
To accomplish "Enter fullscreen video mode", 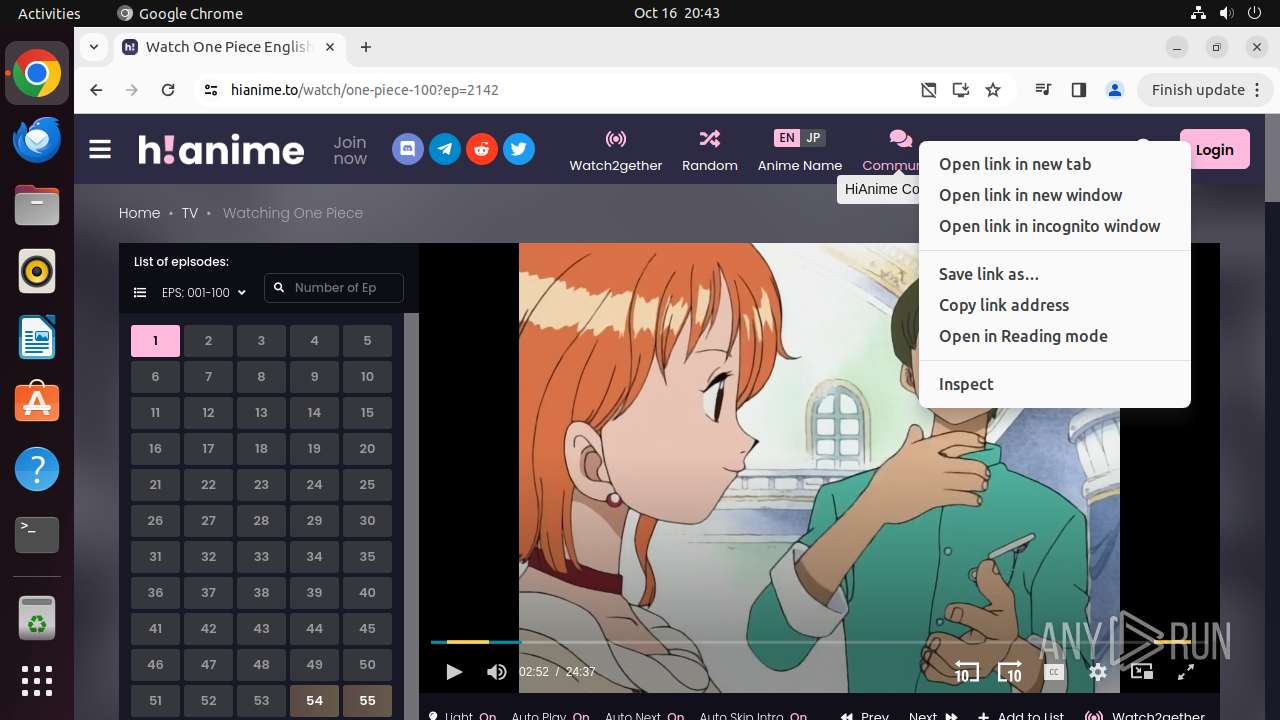I will tap(1186, 672).
